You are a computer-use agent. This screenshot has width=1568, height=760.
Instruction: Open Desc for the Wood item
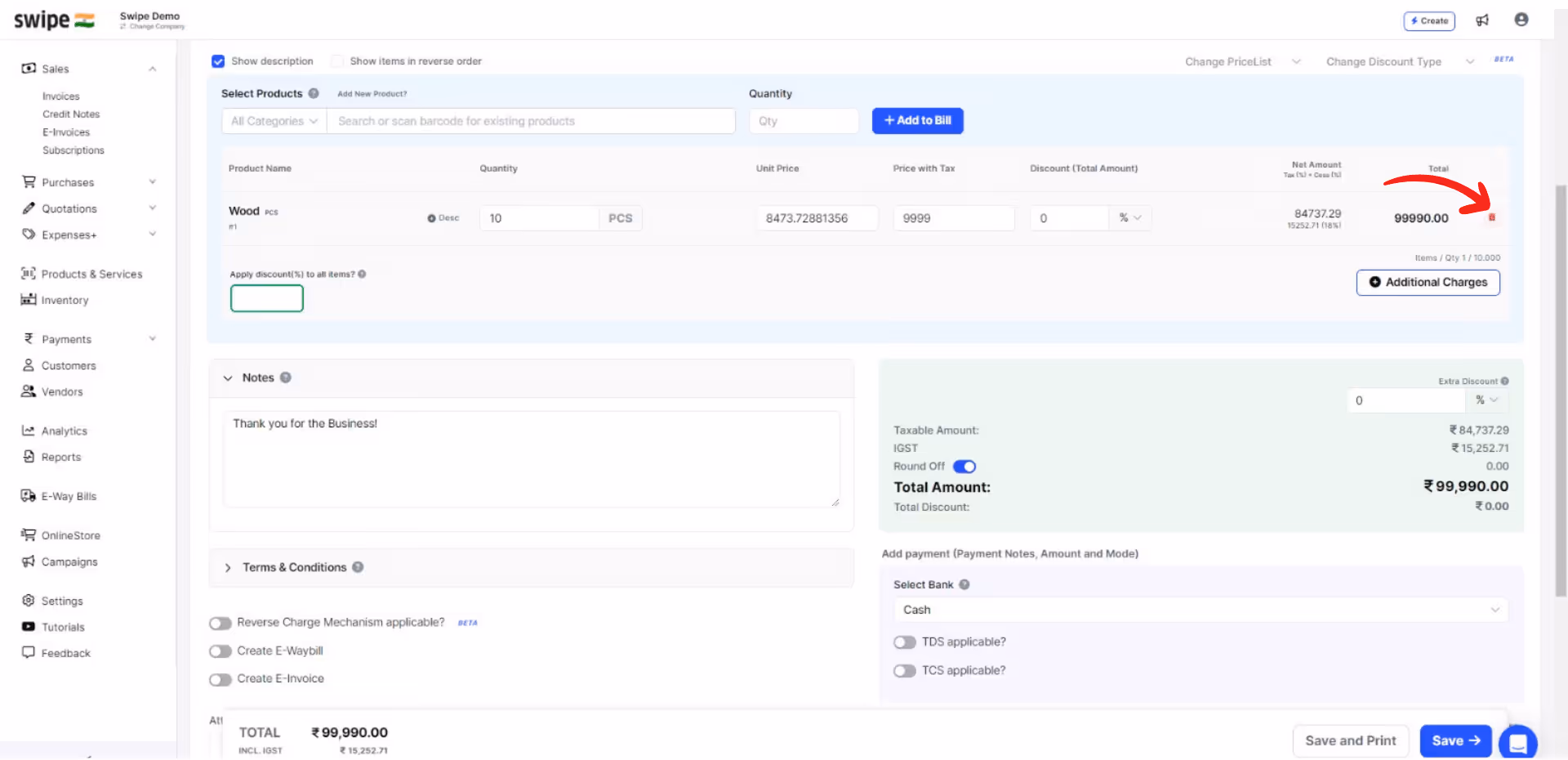tap(443, 218)
